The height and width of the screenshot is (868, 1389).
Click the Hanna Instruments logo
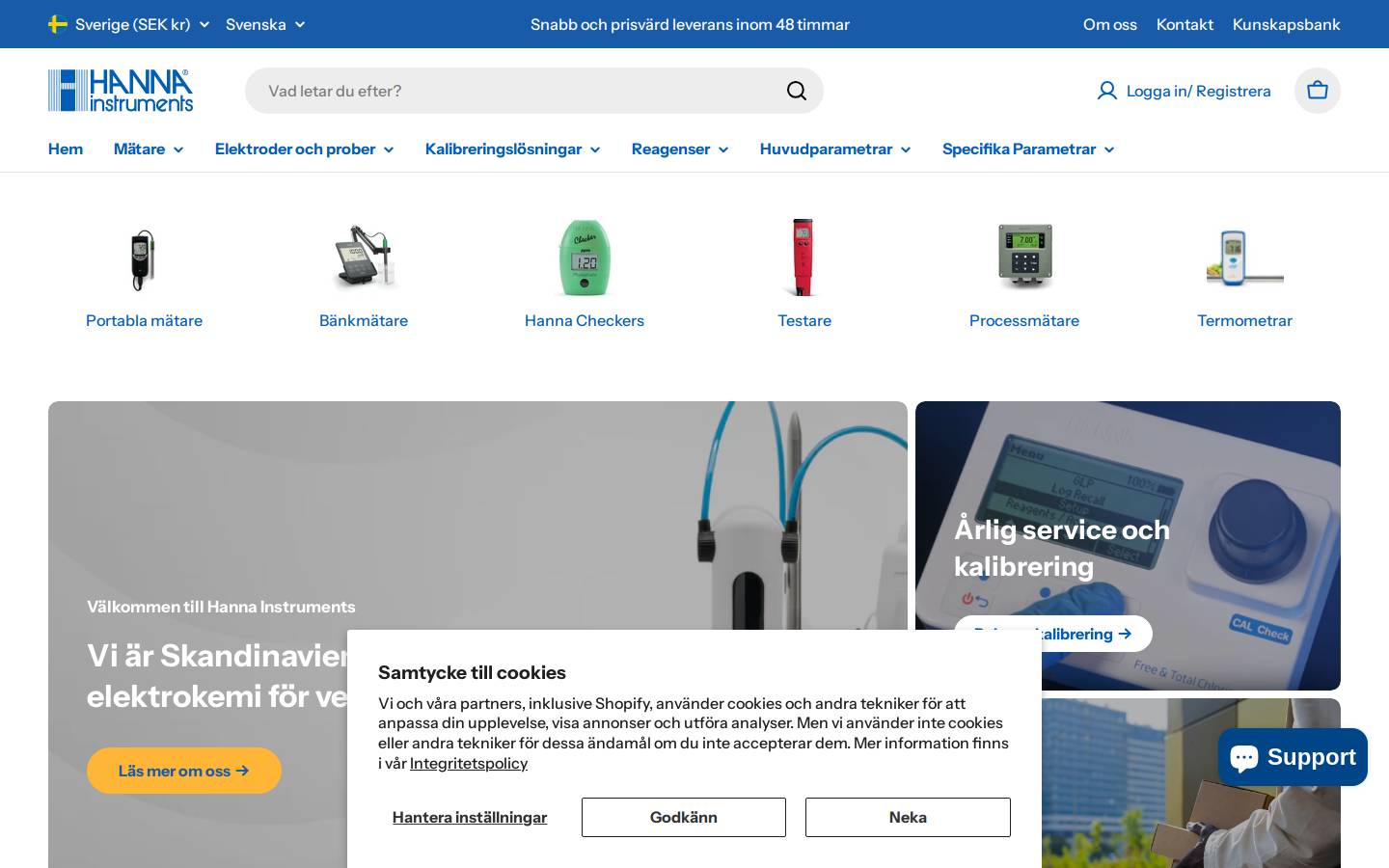tap(121, 91)
